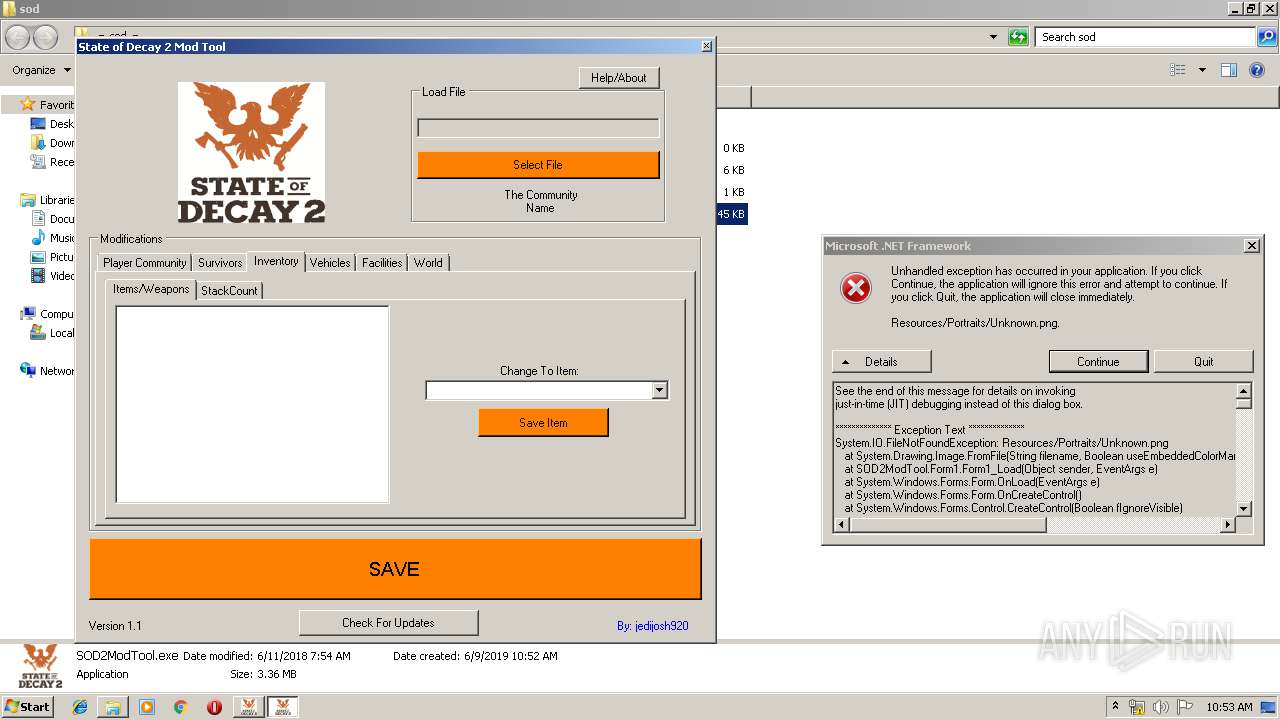Switch to the World tab
Screen dimensions: 1280x720
(x=428, y=262)
